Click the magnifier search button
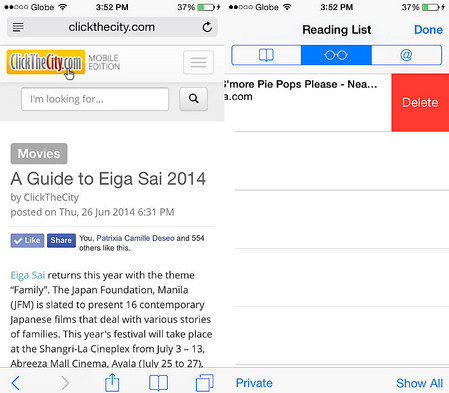Image resolution: width=449 pixels, height=393 pixels. pos(194,99)
